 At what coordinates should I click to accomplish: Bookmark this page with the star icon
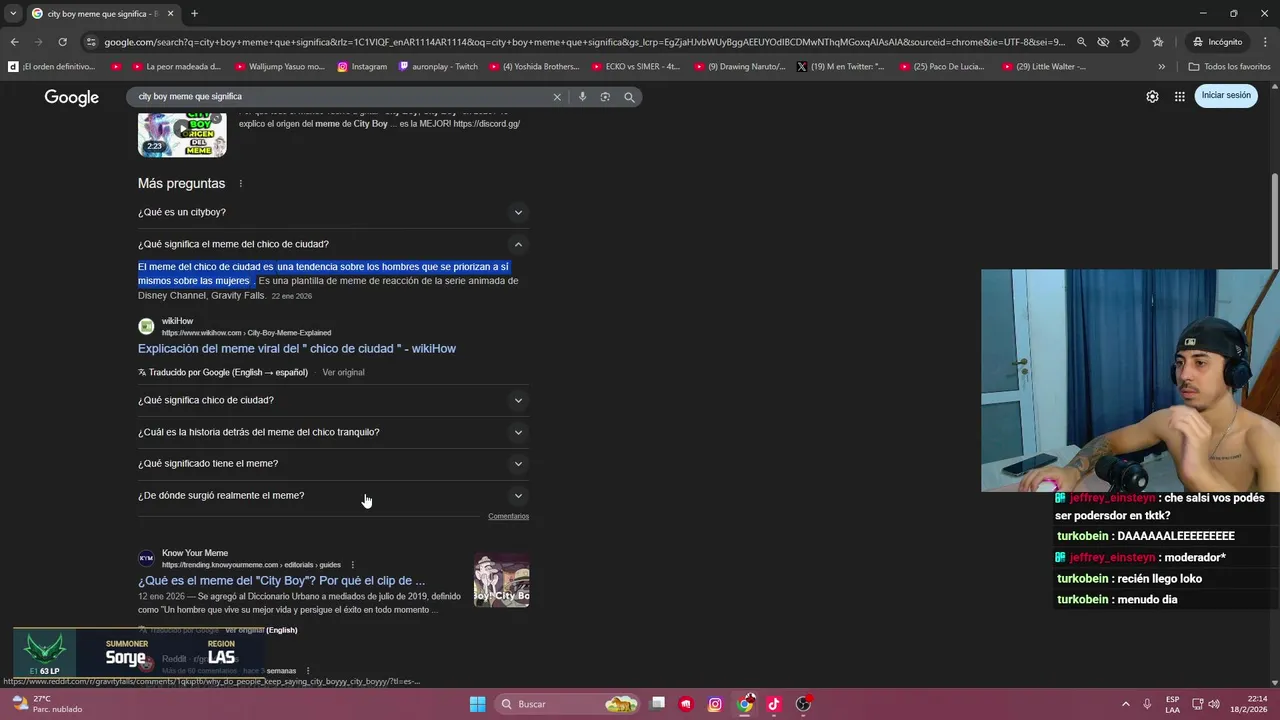(1125, 42)
